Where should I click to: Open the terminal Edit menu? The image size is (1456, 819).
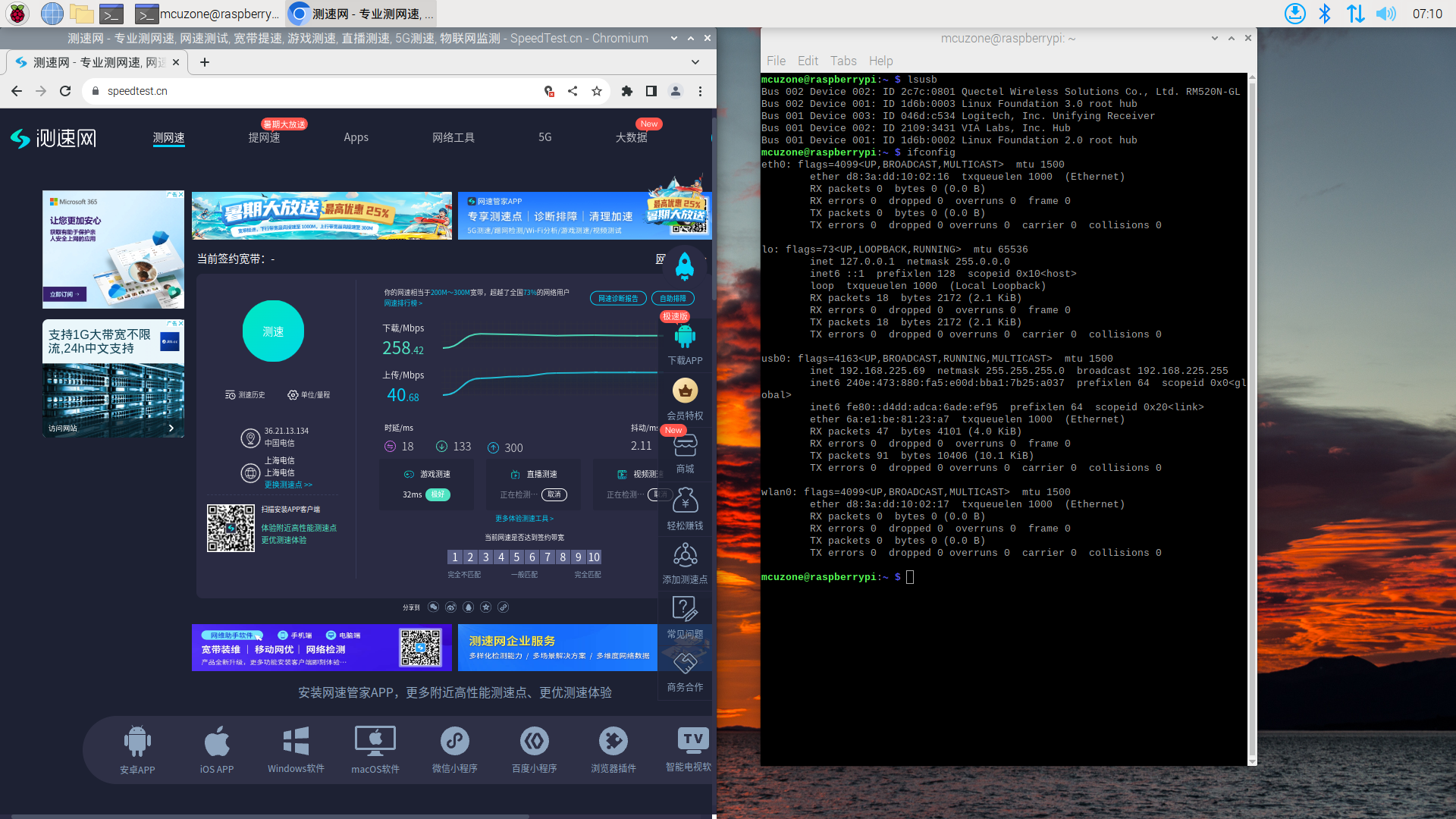click(808, 61)
